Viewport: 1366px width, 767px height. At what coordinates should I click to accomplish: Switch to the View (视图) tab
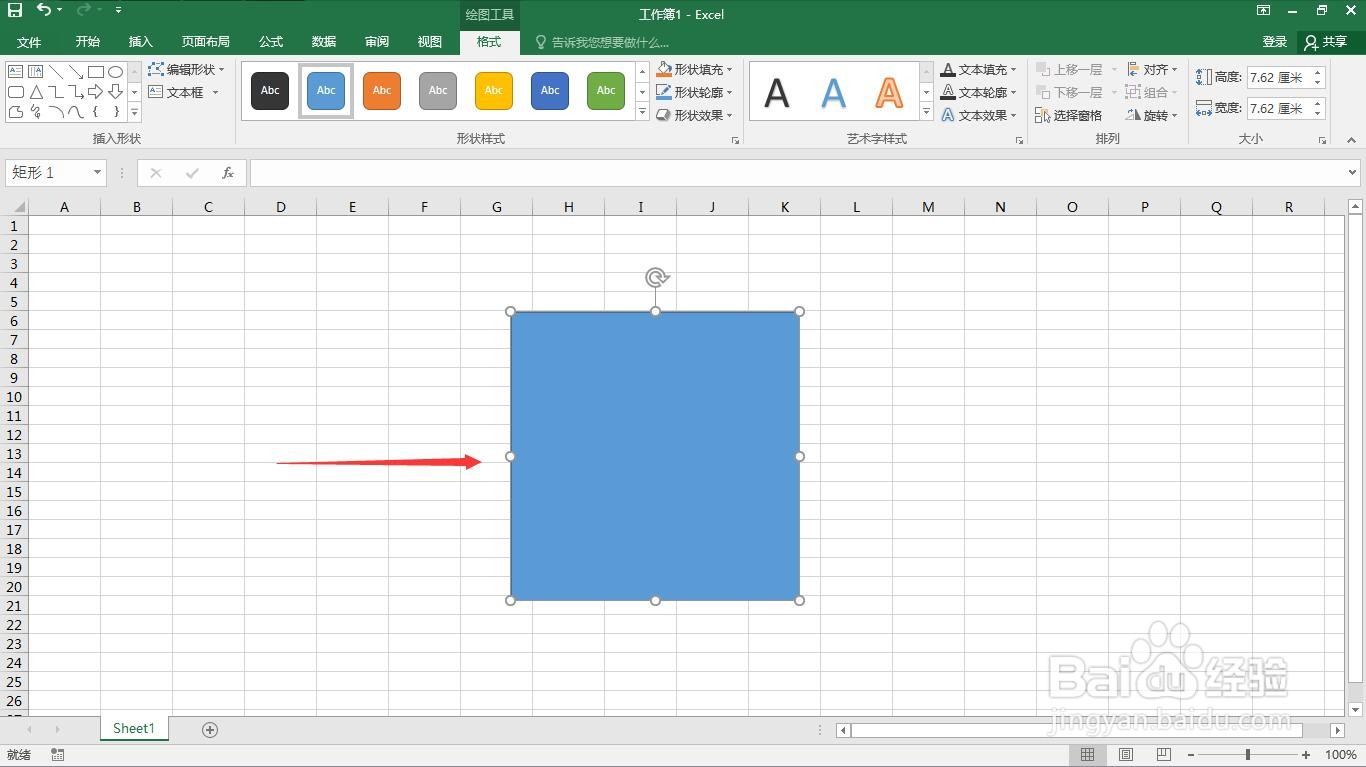tap(430, 42)
